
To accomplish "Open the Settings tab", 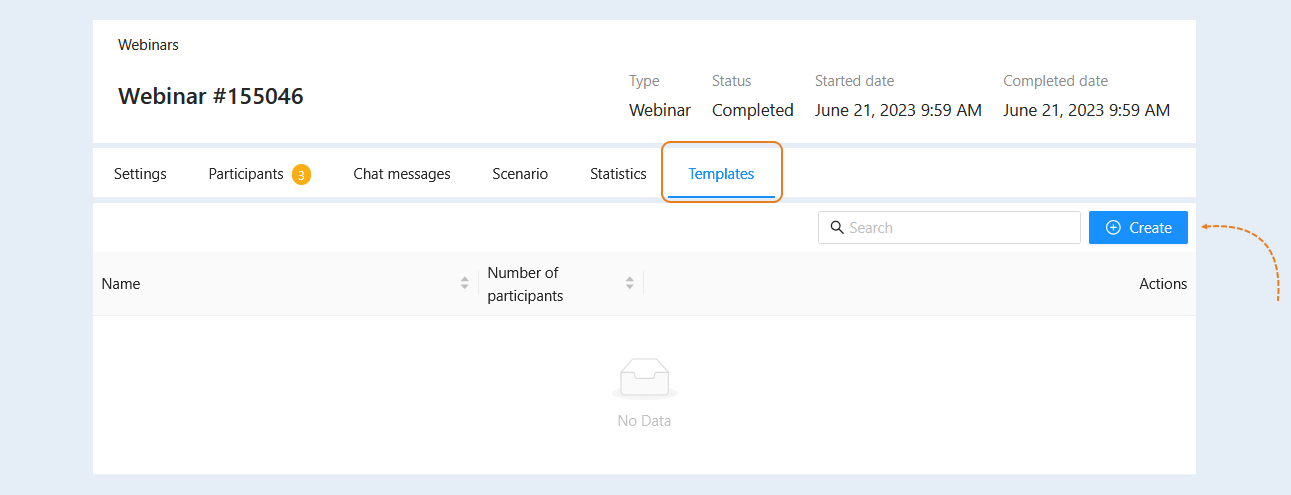I will coord(140,174).
